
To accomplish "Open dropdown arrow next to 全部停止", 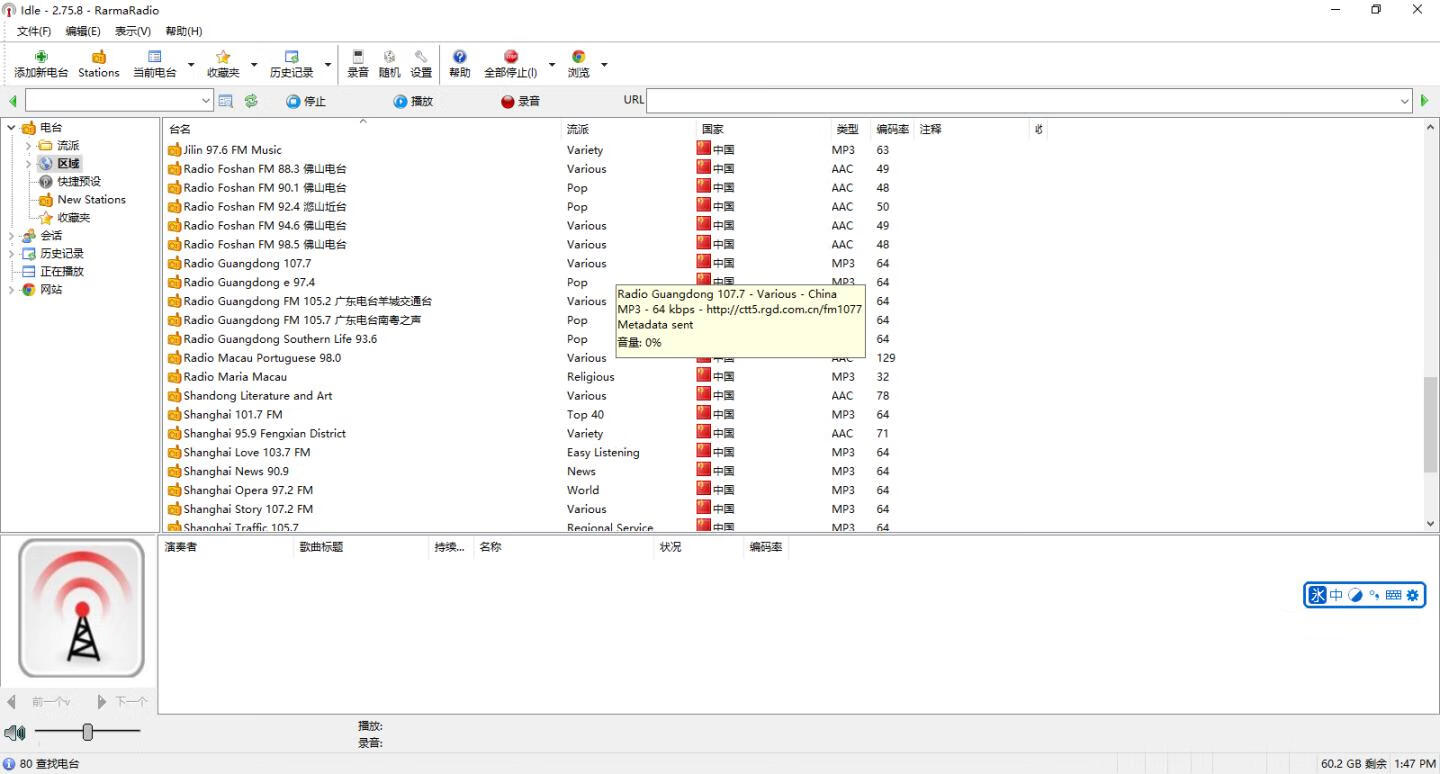I will tap(552, 65).
